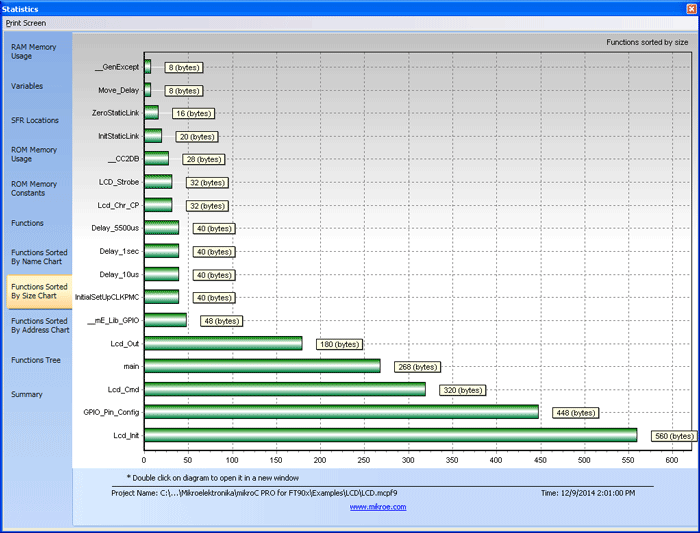The image size is (700, 533).
Task: Click the __CC2DB function label
Action: click(124, 159)
